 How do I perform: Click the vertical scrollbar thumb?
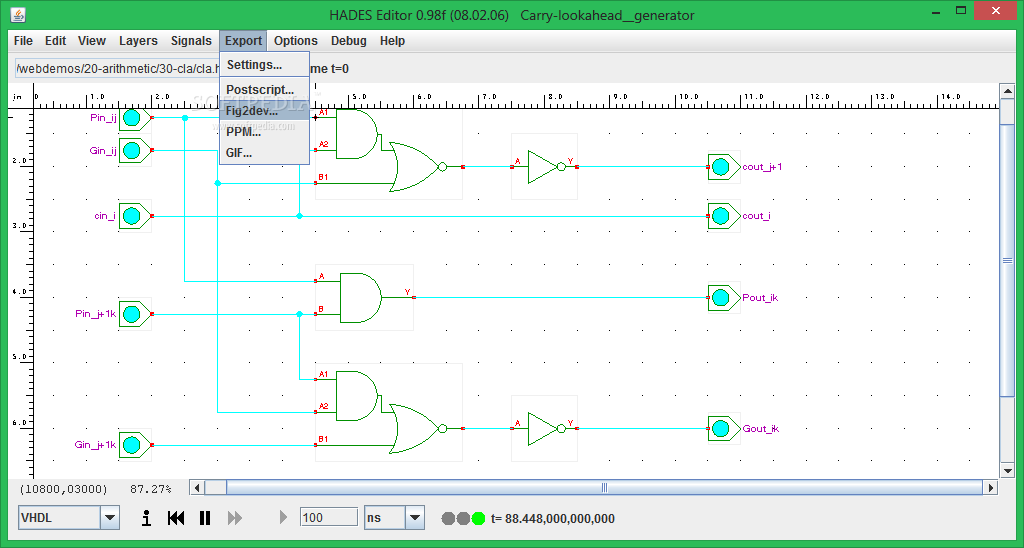(x=1008, y=260)
